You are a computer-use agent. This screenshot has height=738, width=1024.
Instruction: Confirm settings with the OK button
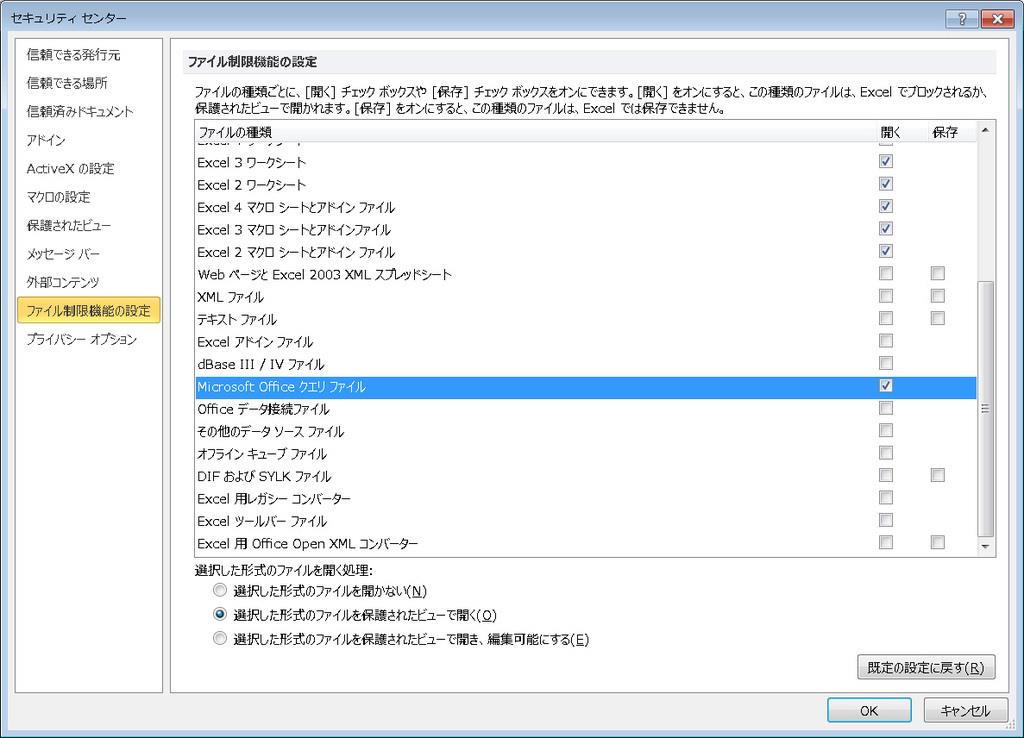click(x=869, y=710)
